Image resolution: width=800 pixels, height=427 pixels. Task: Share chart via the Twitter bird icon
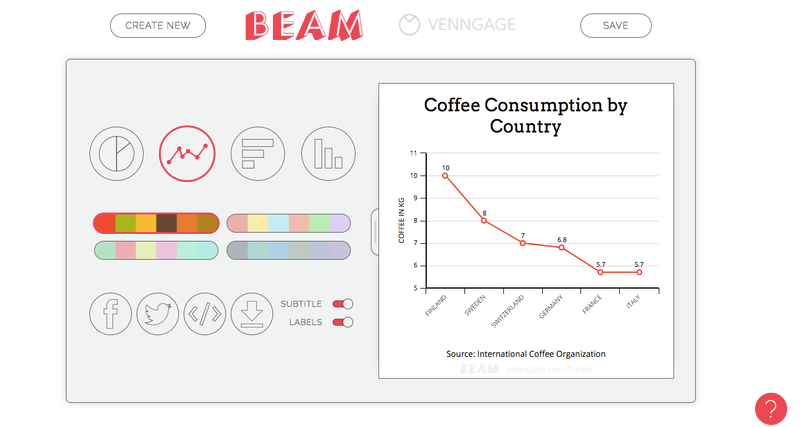(158, 314)
